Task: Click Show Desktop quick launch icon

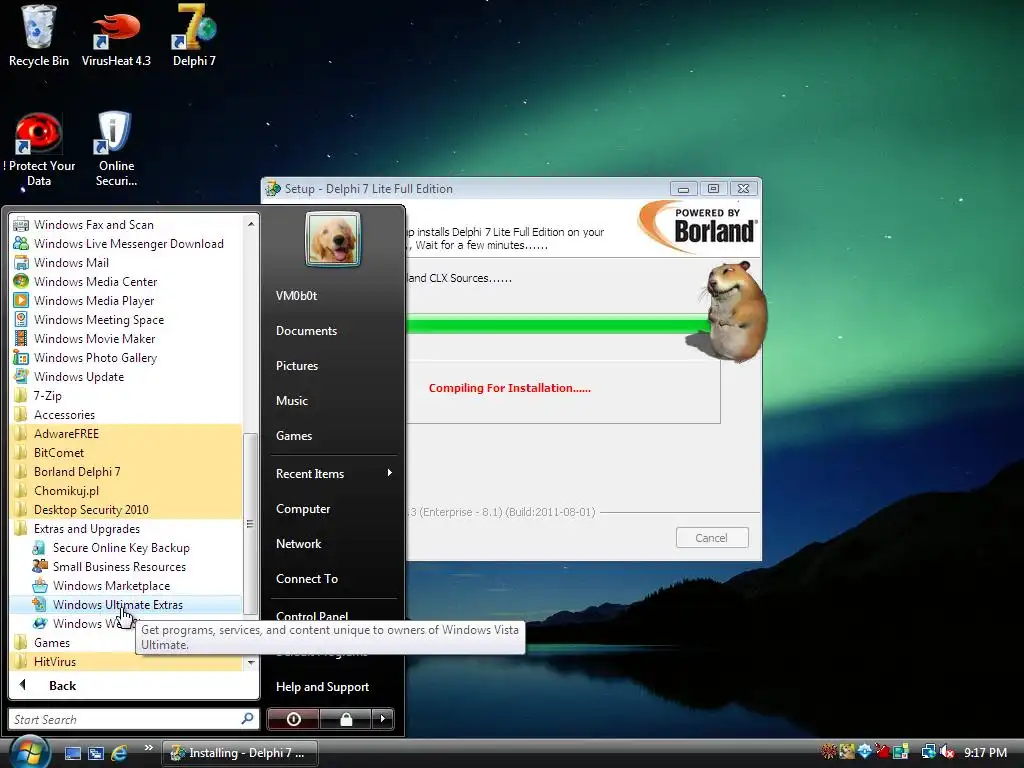Action: (72, 753)
